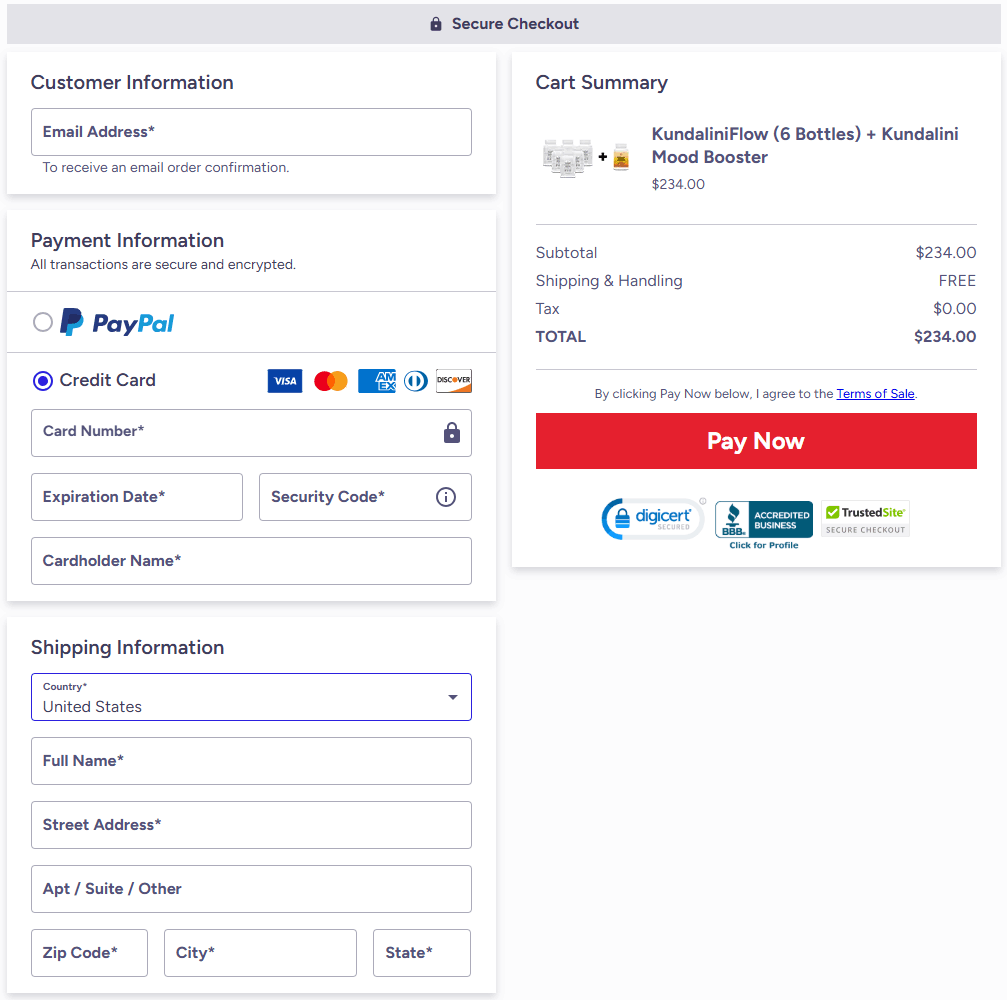Screen dimensions: 1007x1000
Task: Click the DigiCert Secured badge
Action: (x=654, y=519)
